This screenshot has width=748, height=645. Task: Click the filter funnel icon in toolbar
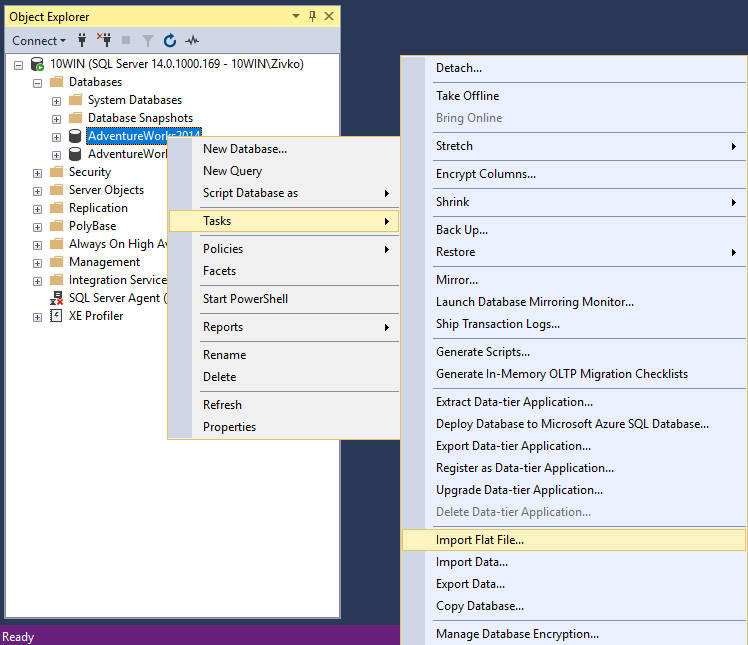click(148, 41)
